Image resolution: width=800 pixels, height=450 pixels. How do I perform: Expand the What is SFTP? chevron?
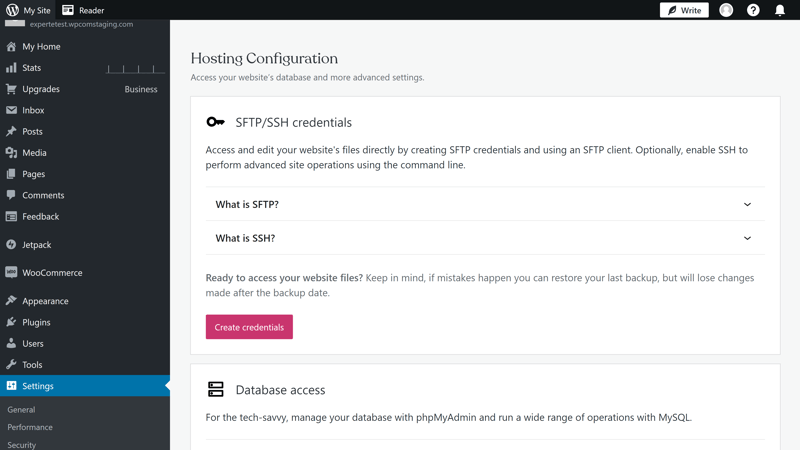(x=747, y=205)
